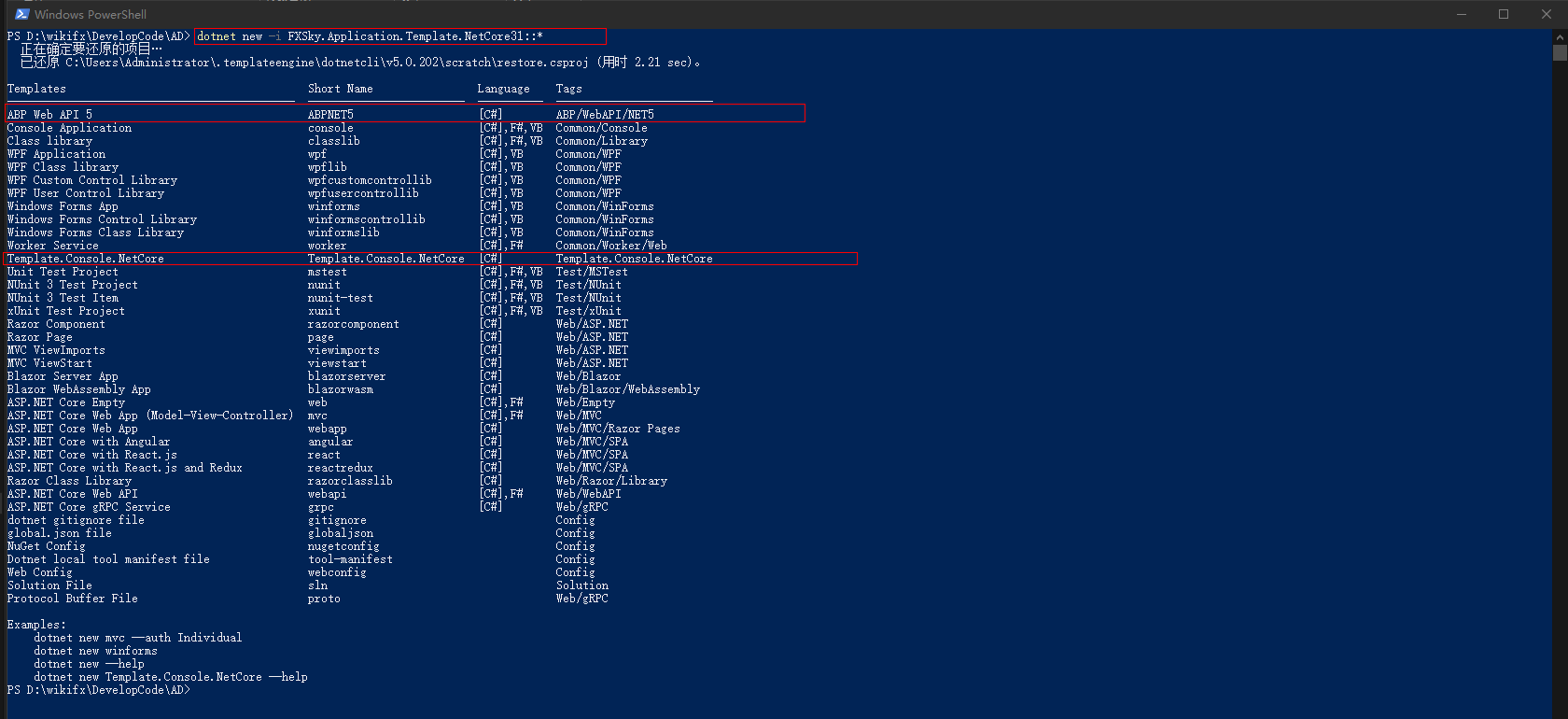Click the 'Common/Worker/Web' tag

(611, 246)
